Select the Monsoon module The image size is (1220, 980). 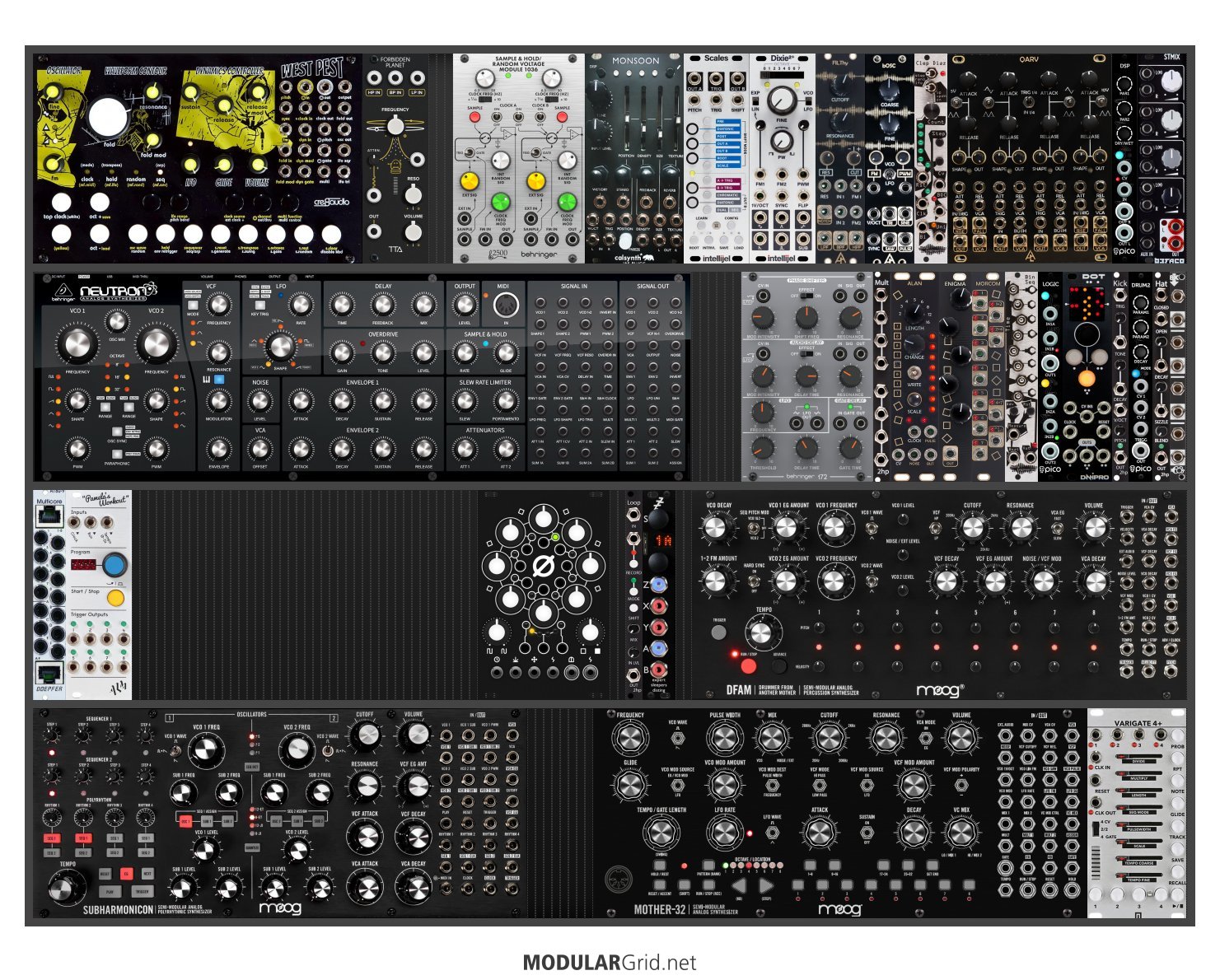pyautogui.click(x=634, y=158)
